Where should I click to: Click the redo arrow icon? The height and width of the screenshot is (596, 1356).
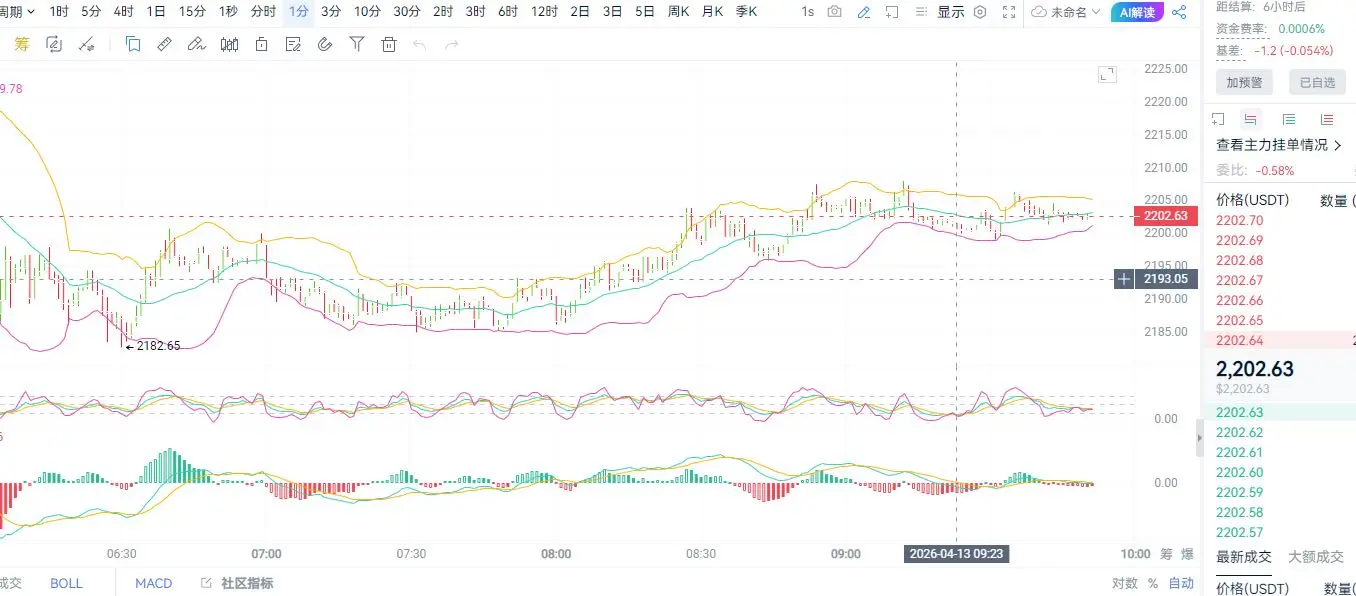coord(452,44)
